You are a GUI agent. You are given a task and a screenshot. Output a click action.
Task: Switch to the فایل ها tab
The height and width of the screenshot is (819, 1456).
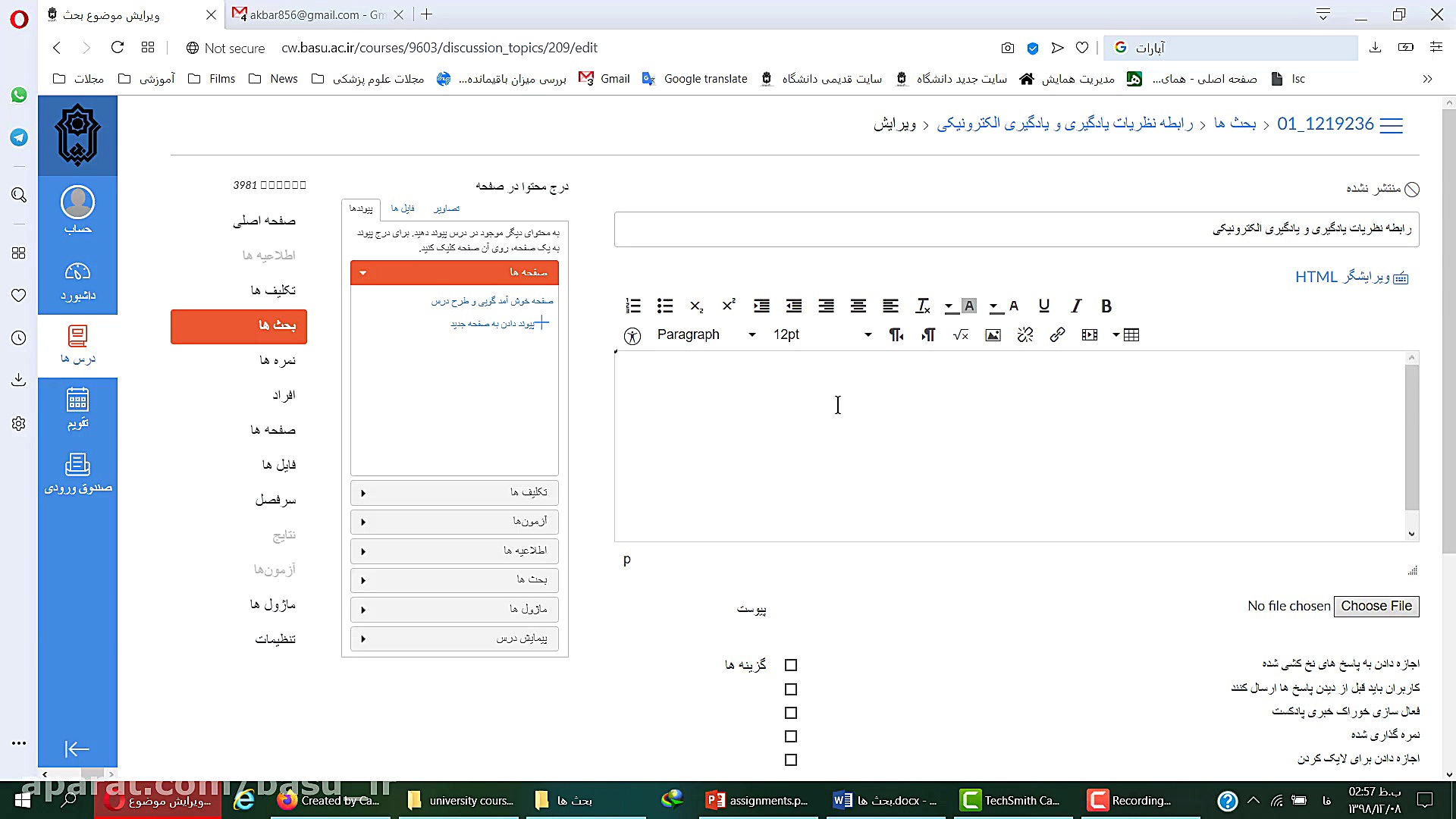(401, 207)
